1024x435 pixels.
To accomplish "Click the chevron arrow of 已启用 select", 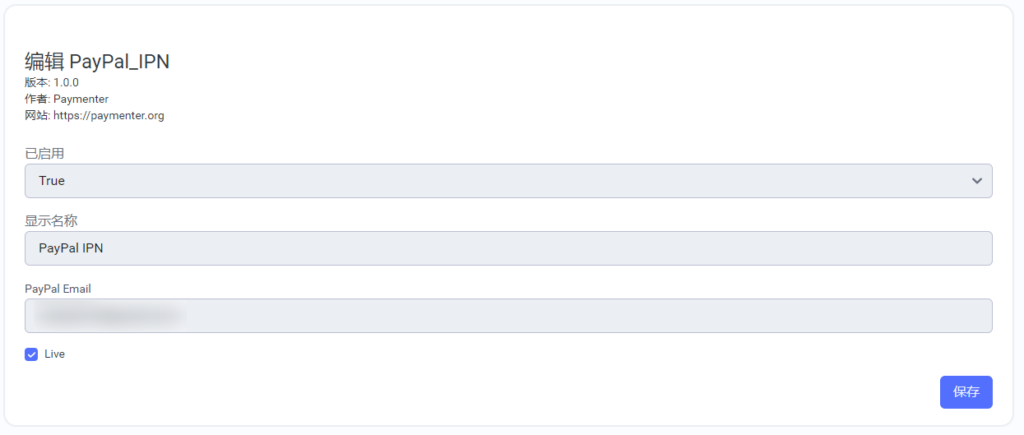I will 977,181.
